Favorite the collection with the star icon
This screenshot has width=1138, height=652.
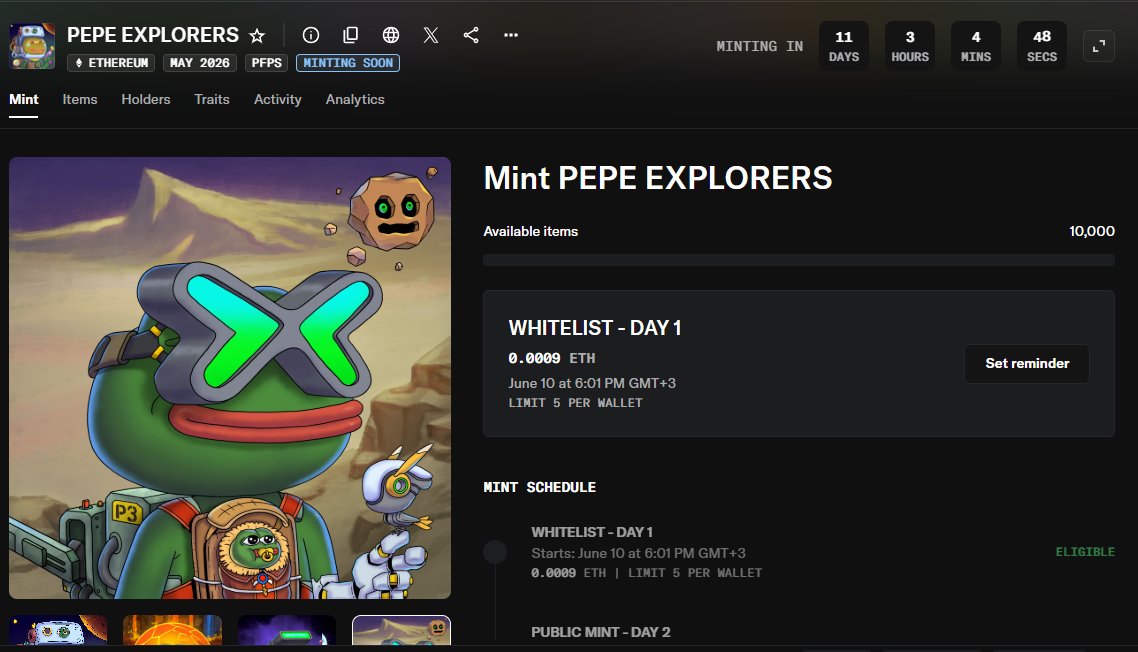point(257,36)
